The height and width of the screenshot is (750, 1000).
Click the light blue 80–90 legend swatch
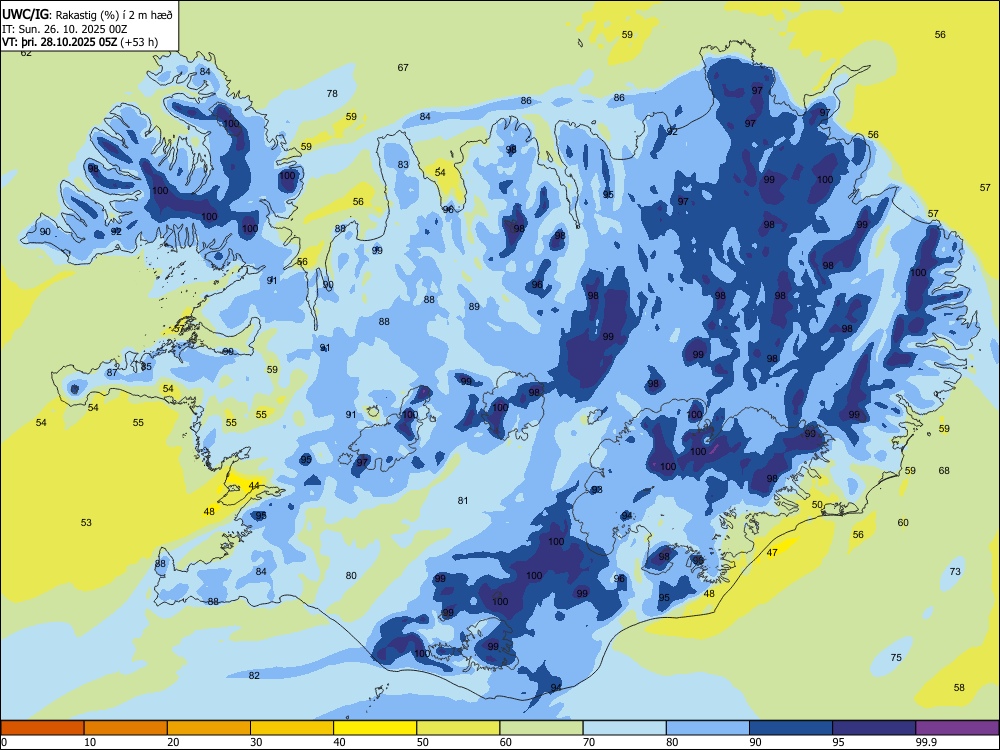click(708, 728)
